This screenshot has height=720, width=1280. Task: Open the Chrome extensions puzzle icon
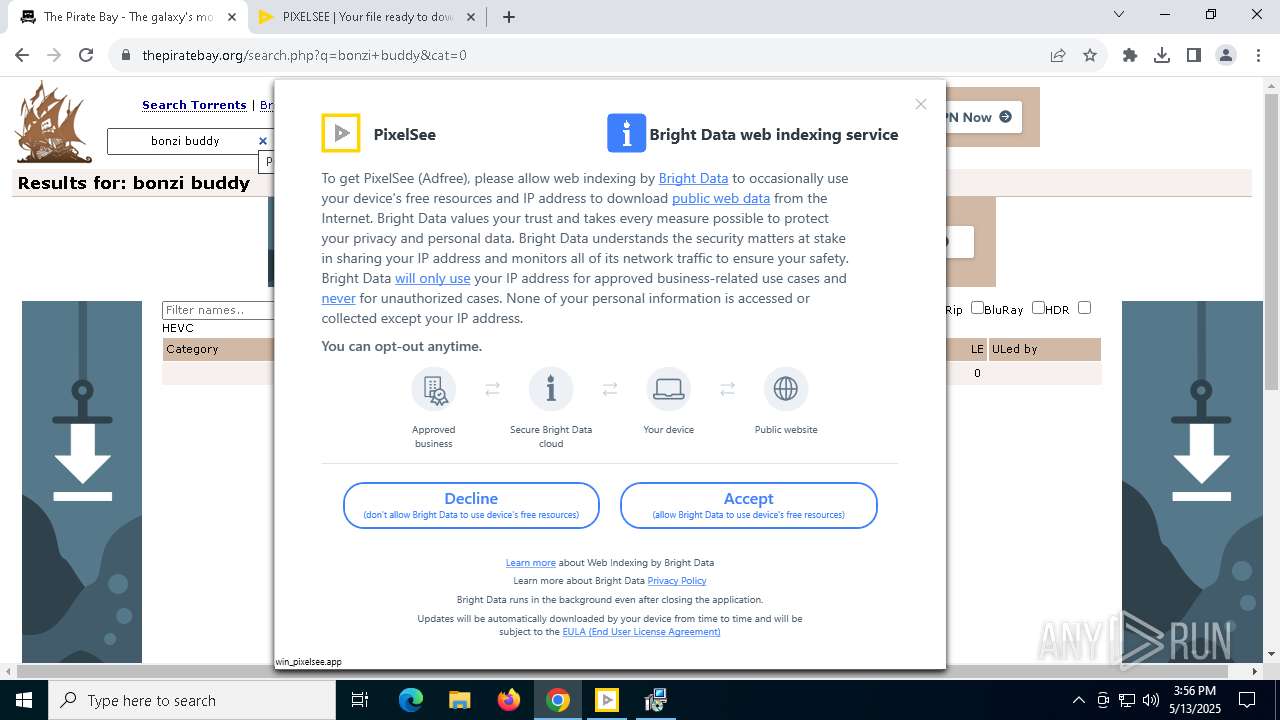[1130, 56]
